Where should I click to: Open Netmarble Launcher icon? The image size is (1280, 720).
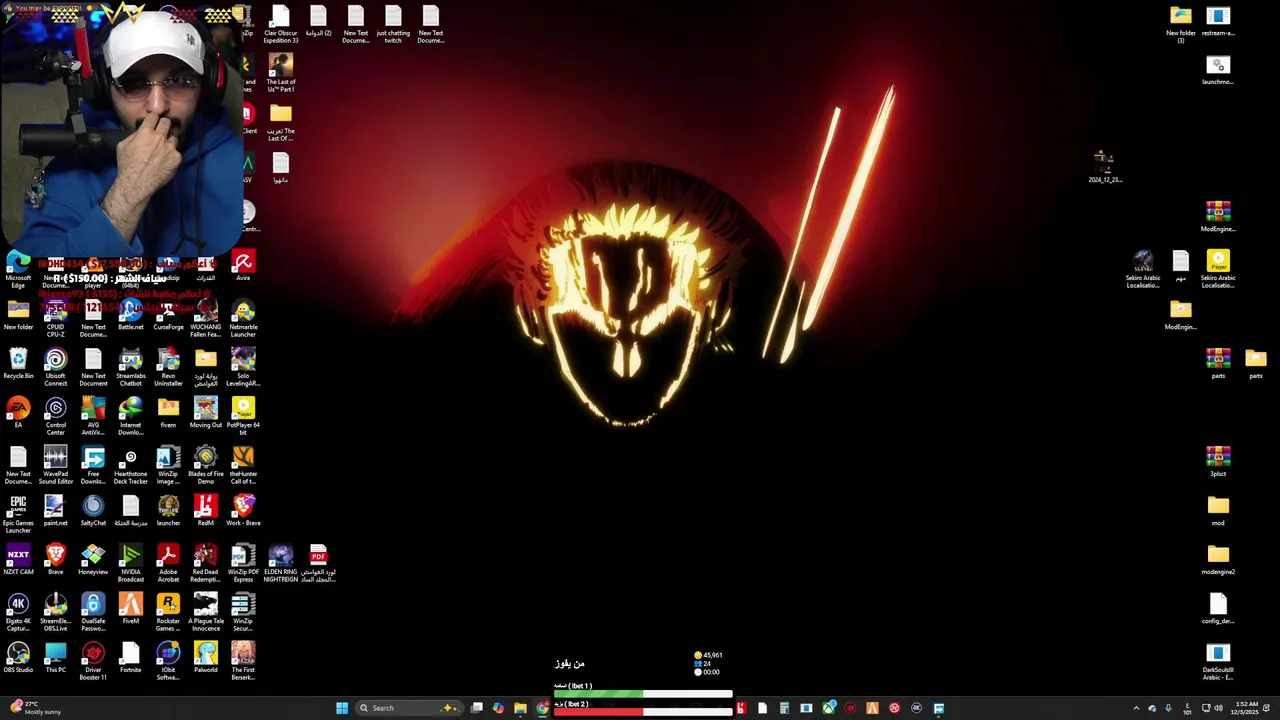[x=243, y=318]
